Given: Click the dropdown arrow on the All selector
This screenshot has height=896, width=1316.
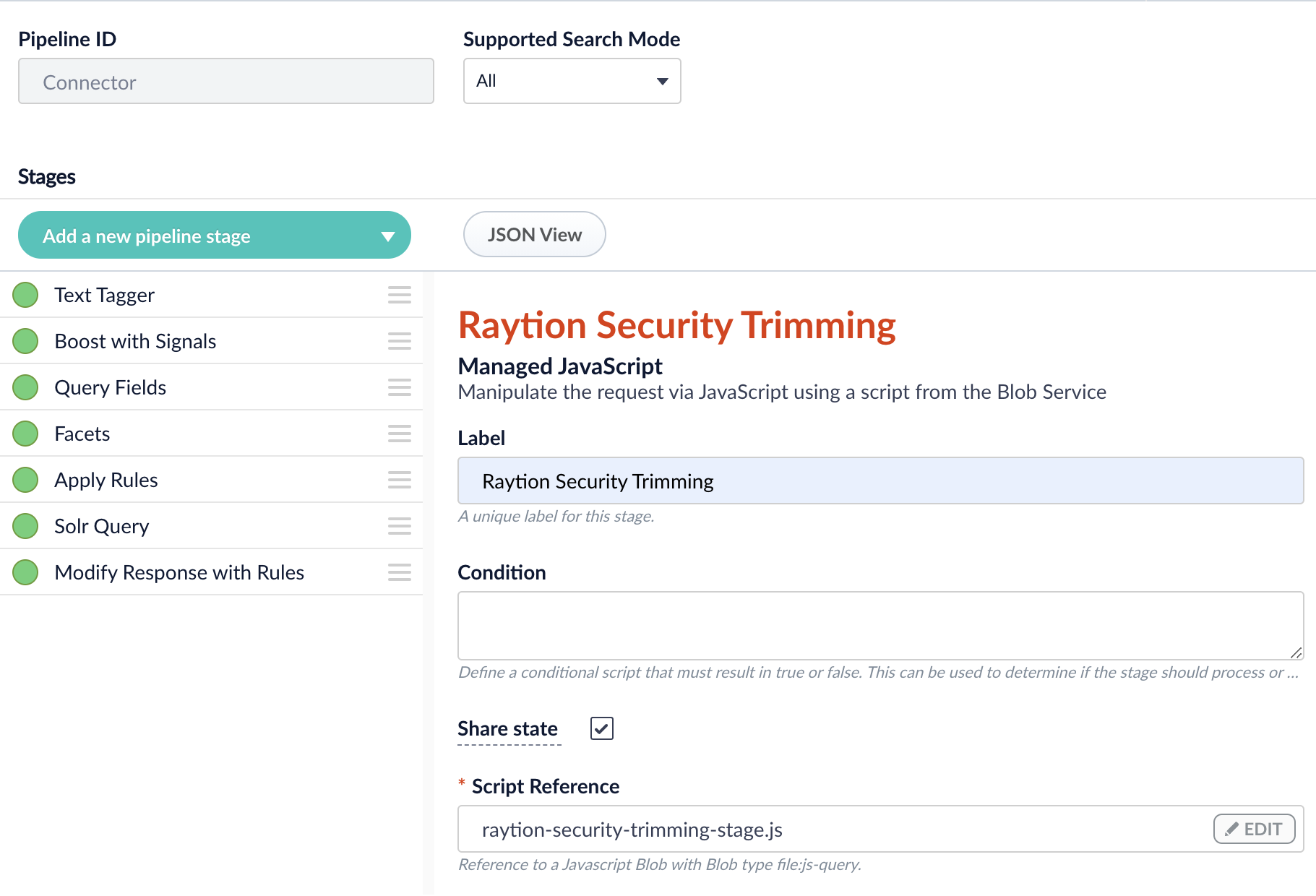Looking at the screenshot, I should pyautogui.click(x=662, y=81).
